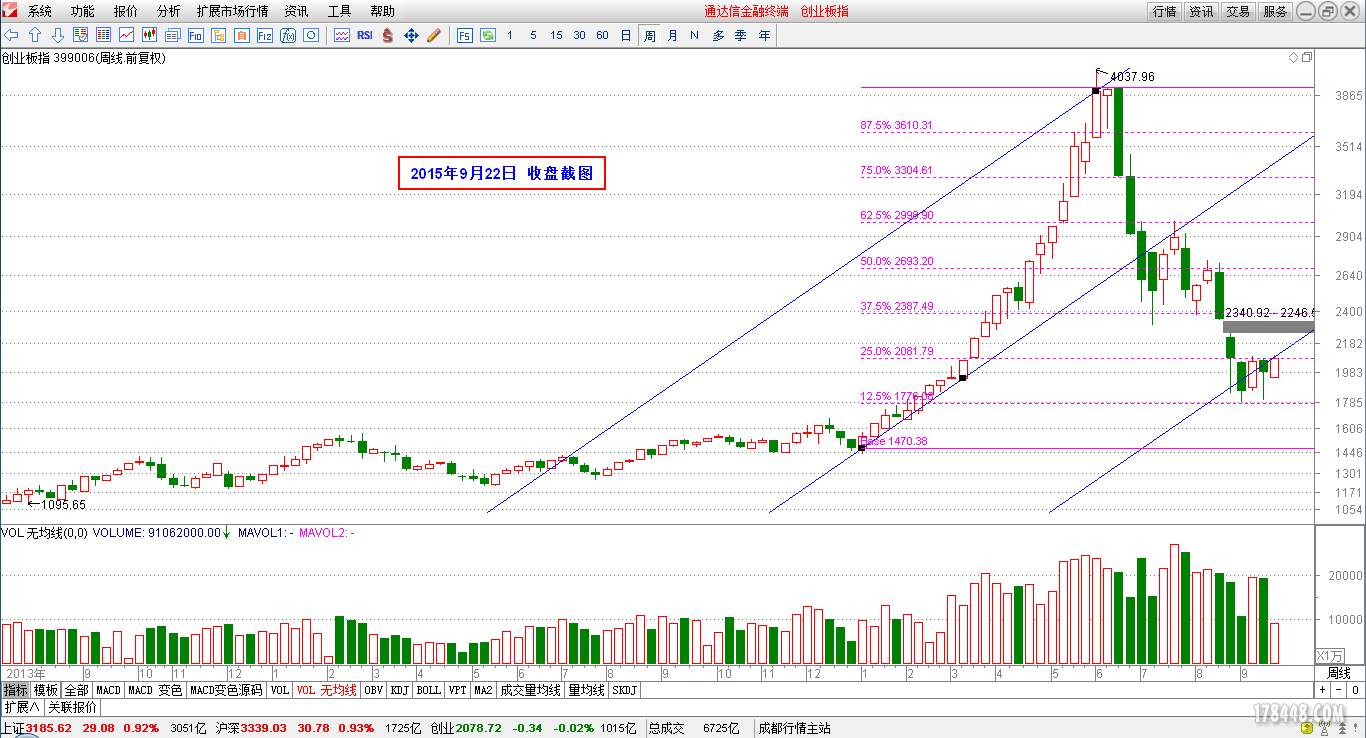This screenshot has height=738, width=1366.
Task: Click the 资讯 button at top right
Action: point(1201,11)
